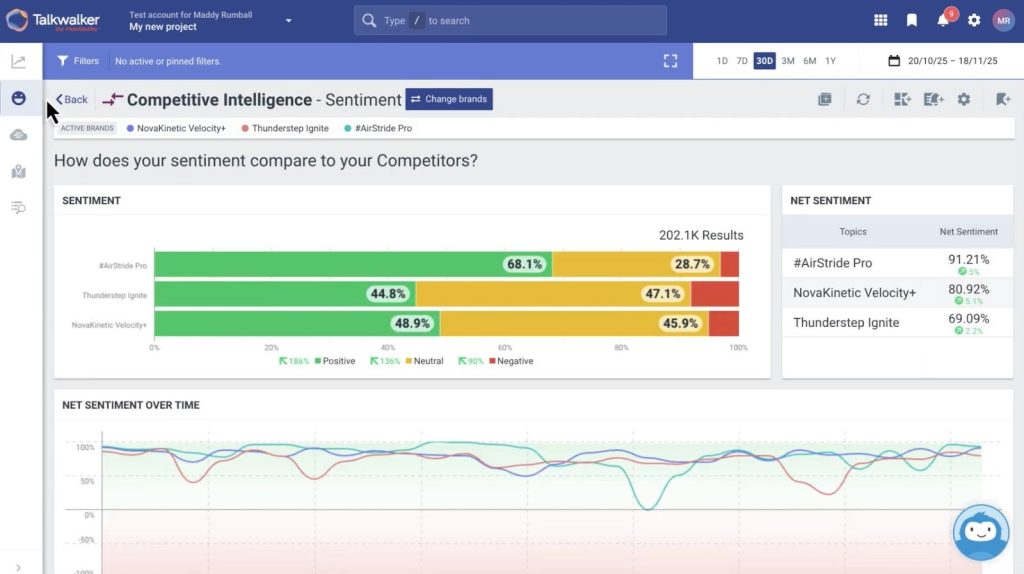
Task: Open the sentiment smiley sidebar section
Action: [x=18, y=98]
